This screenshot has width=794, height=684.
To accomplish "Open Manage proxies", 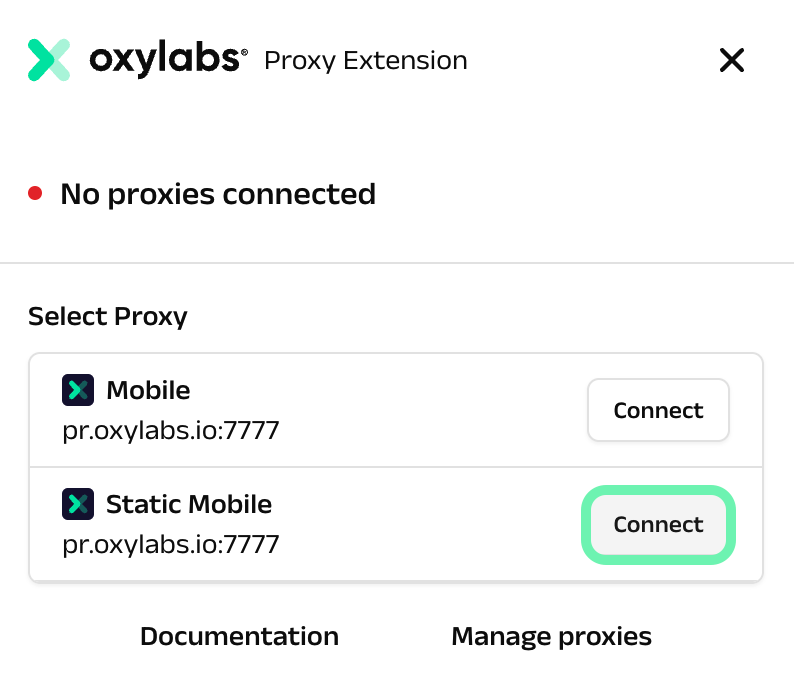I will point(551,636).
